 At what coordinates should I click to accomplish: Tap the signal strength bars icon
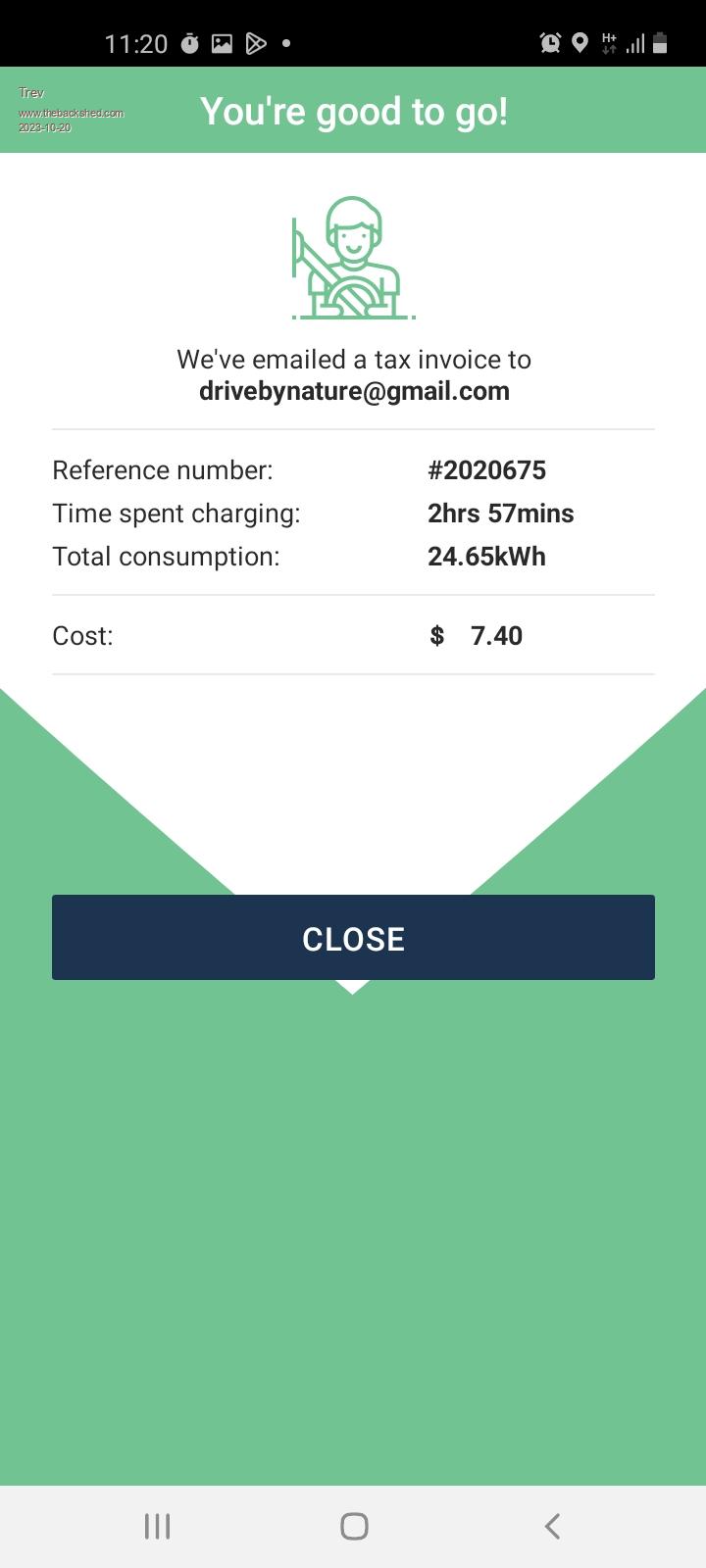[x=635, y=43]
